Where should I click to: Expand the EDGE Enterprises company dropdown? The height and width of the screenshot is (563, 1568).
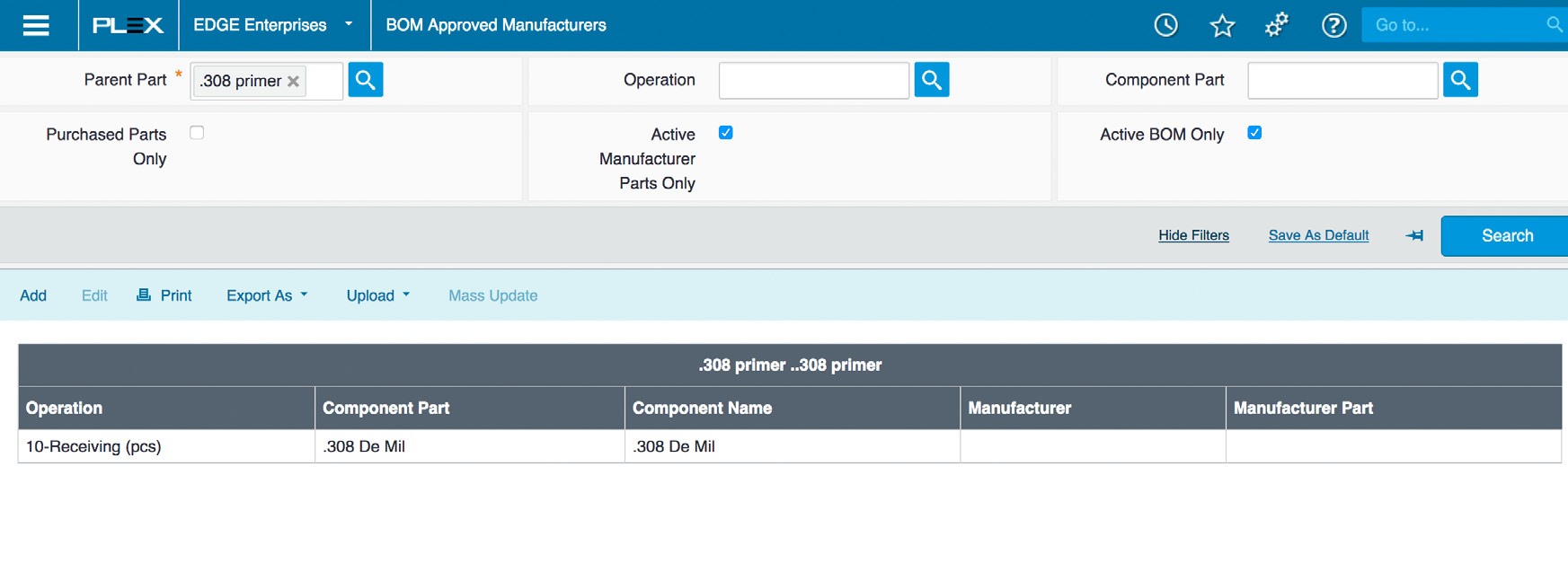(274, 25)
